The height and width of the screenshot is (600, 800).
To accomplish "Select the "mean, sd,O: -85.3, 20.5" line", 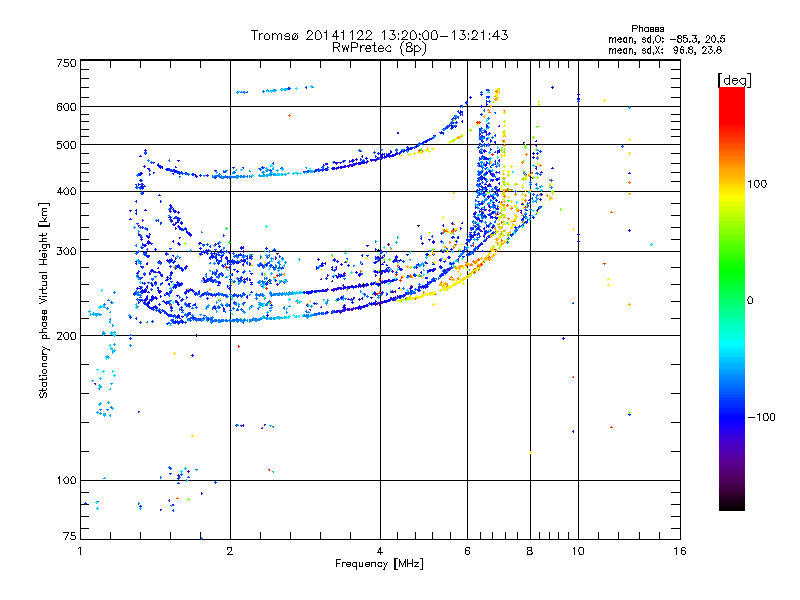I will point(666,39).
